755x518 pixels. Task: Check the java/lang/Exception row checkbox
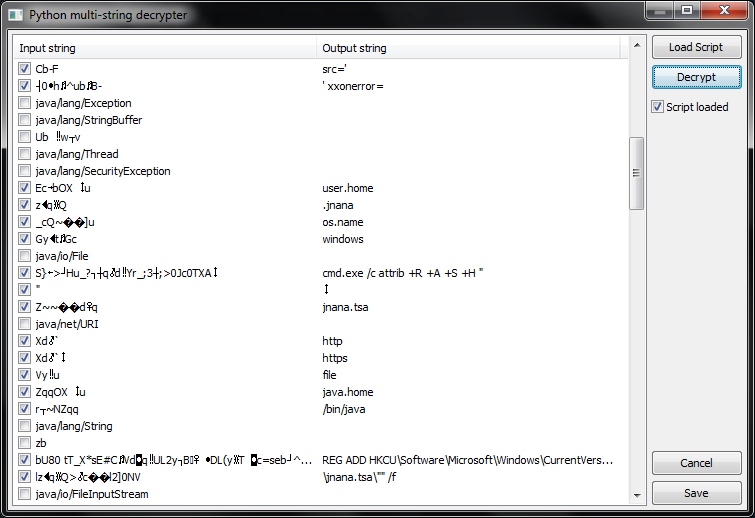pos(25,103)
